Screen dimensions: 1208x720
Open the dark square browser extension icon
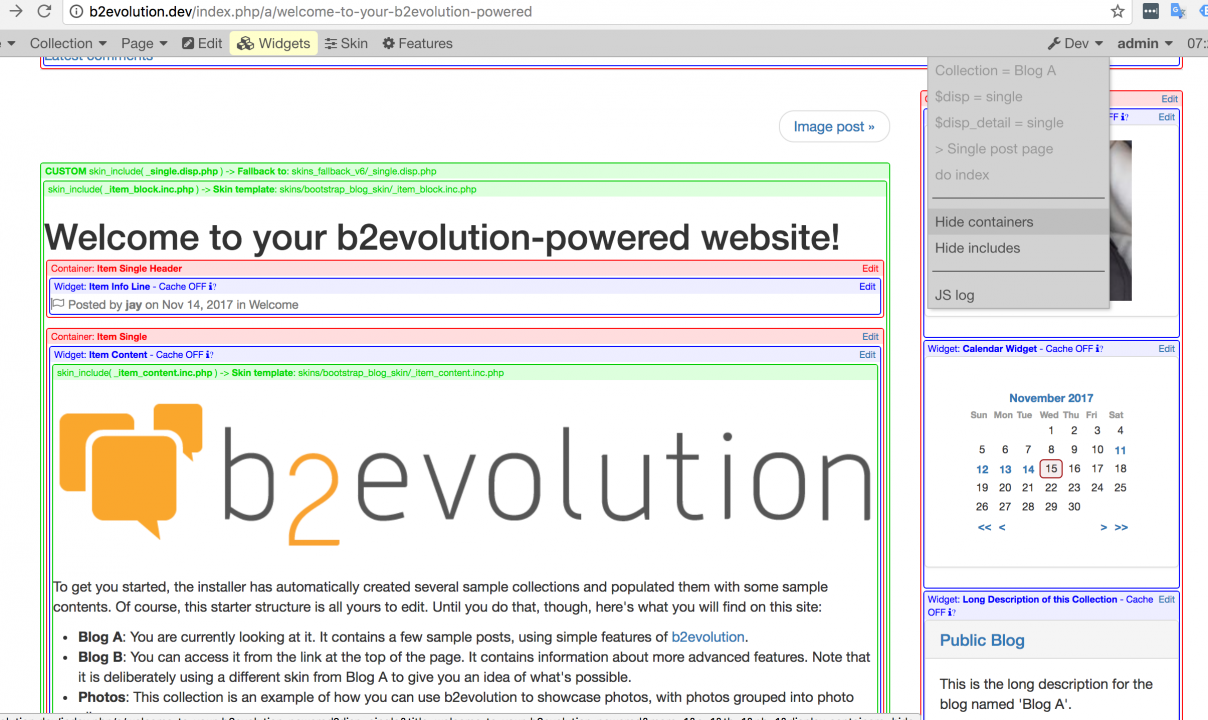click(x=1151, y=12)
